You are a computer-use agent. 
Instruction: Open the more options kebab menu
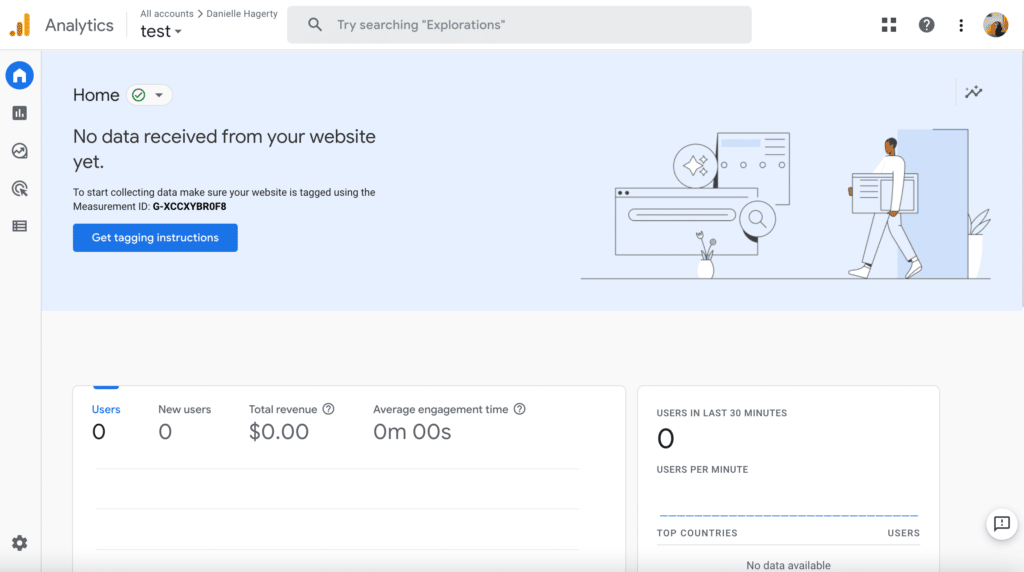pos(961,25)
